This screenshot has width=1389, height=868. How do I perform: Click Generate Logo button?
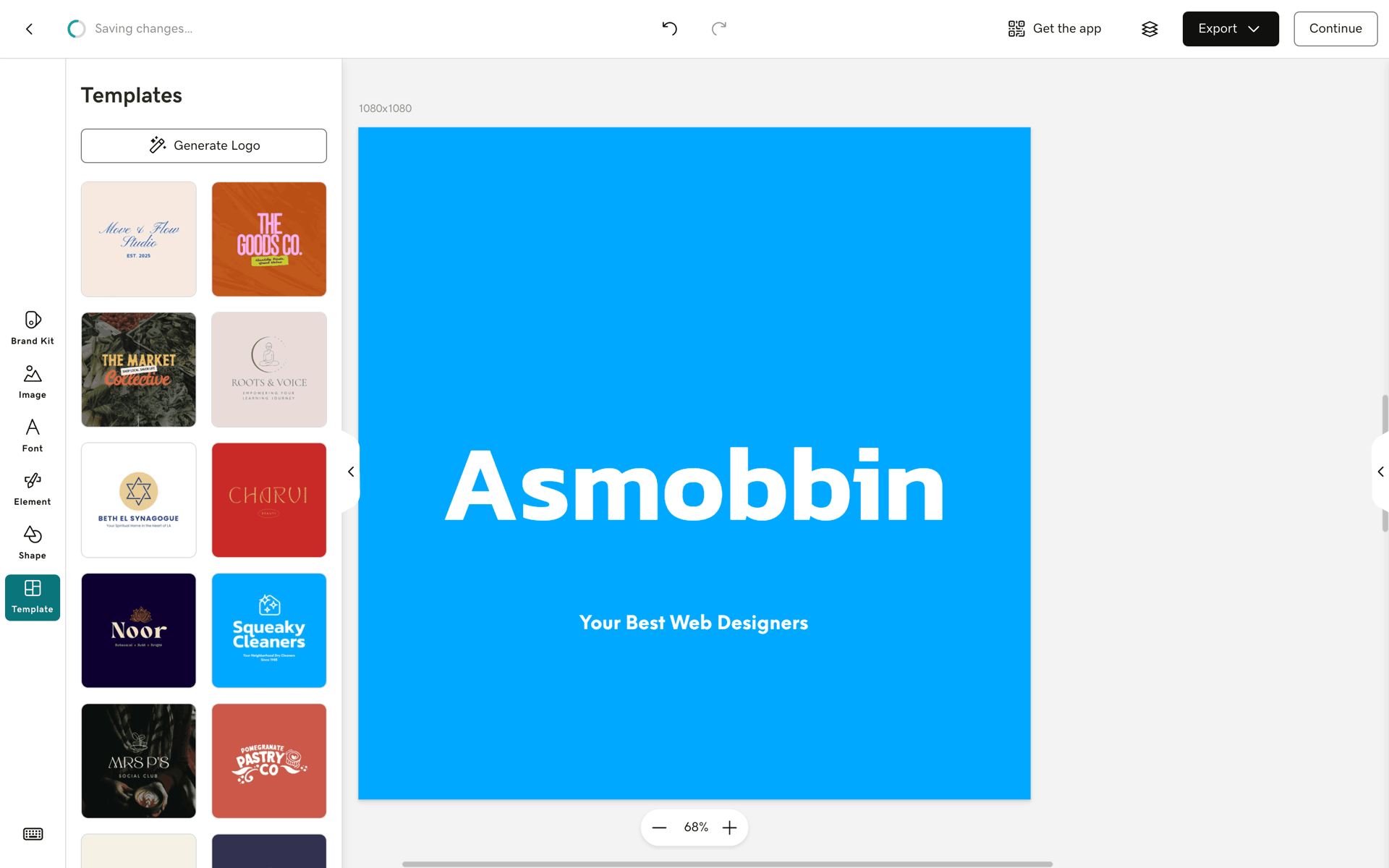click(x=204, y=145)
